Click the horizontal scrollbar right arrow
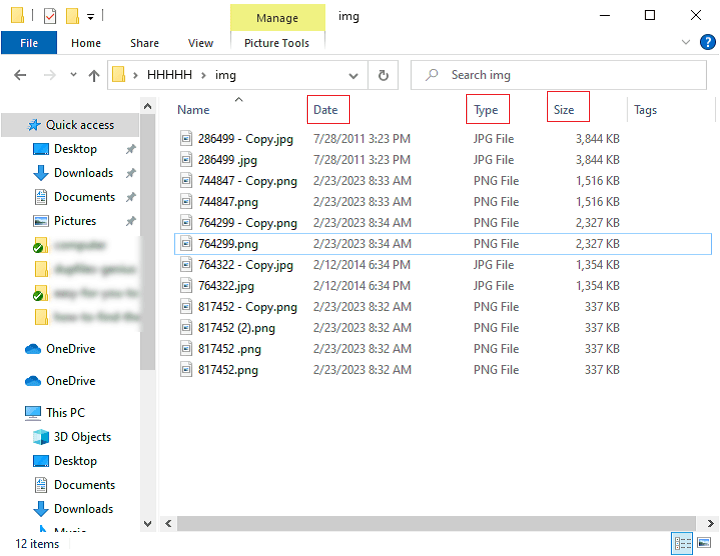The image size is (720, 556). (x=710, y=523)
